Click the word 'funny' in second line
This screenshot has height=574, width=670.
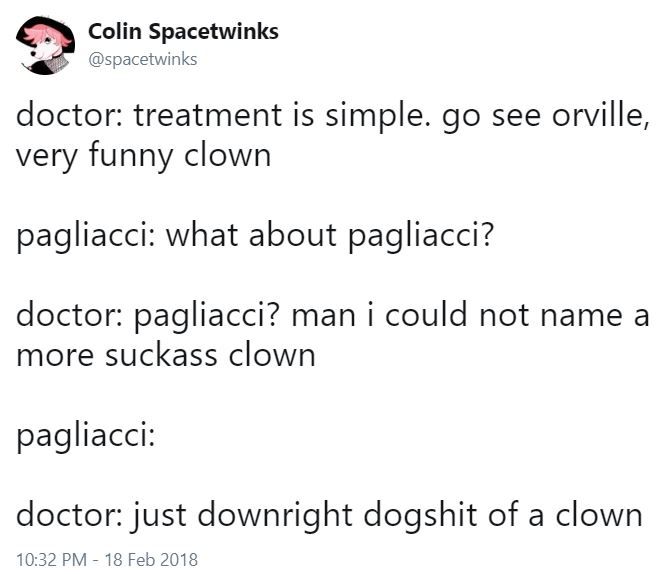131,157
